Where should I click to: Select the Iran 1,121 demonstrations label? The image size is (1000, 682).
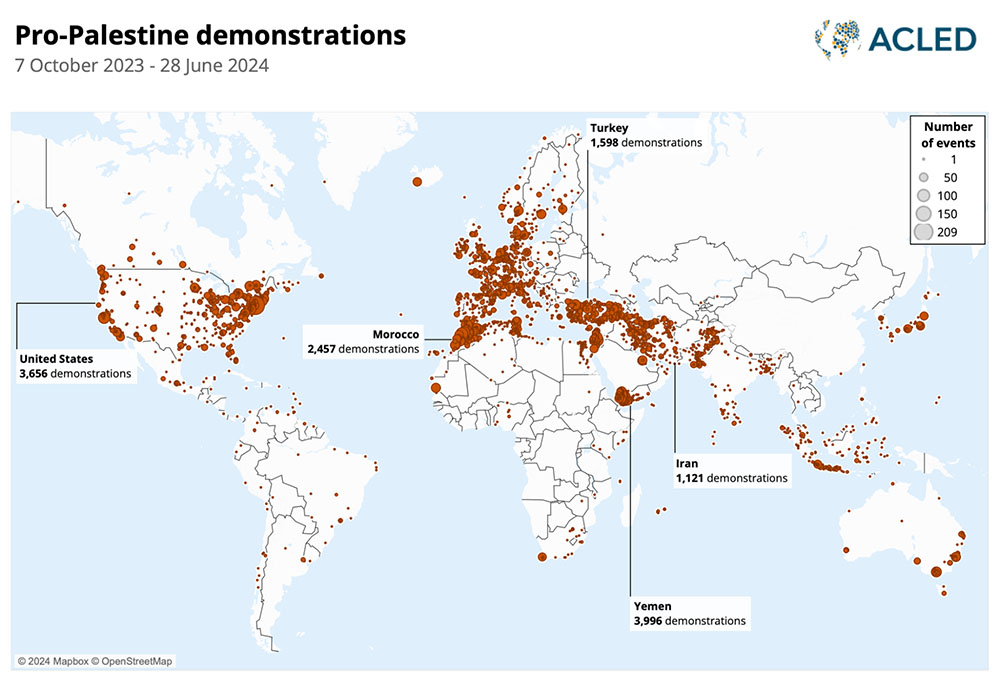tap(731, 471)
